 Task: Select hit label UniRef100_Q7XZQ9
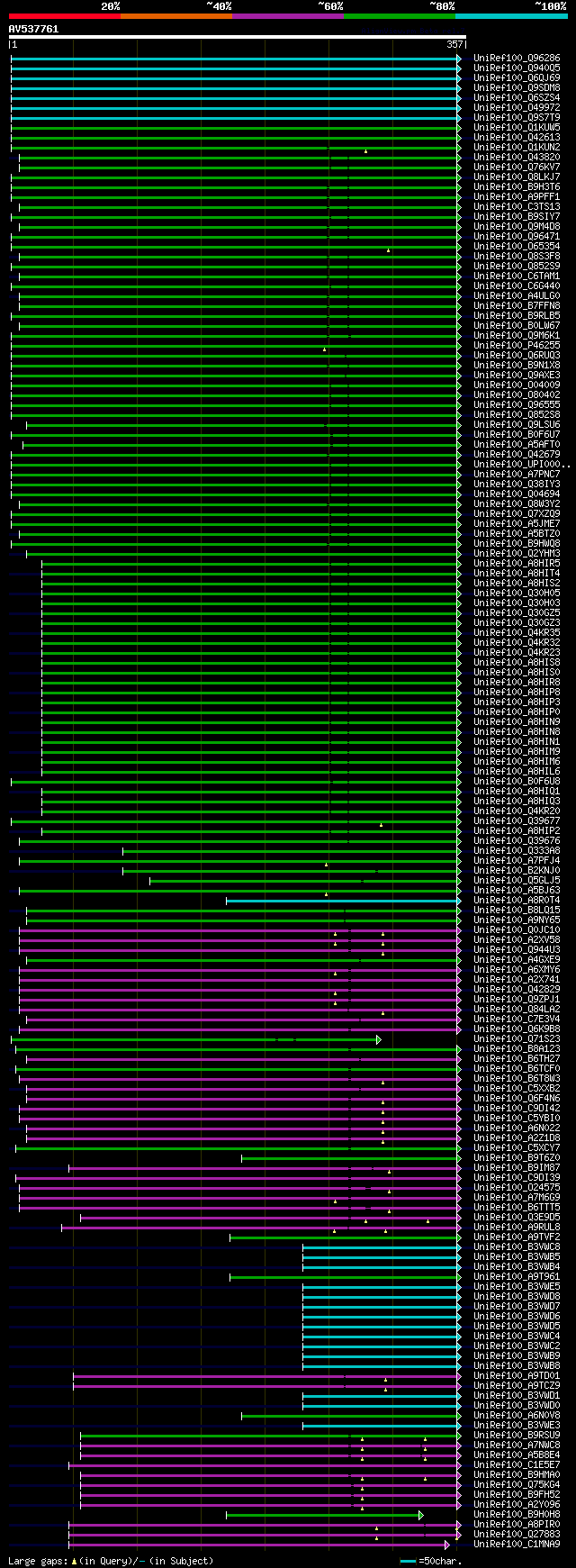pos(517,514)
